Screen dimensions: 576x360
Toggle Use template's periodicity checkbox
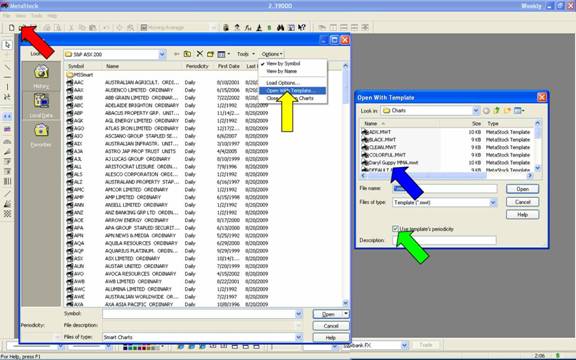click(x=395, y=229)
